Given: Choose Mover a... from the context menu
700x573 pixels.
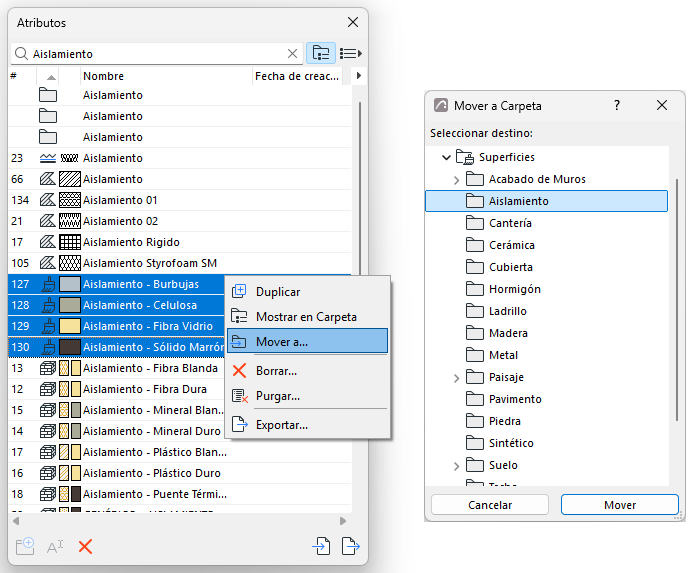Looking at the screenshot, I should 307,342.
